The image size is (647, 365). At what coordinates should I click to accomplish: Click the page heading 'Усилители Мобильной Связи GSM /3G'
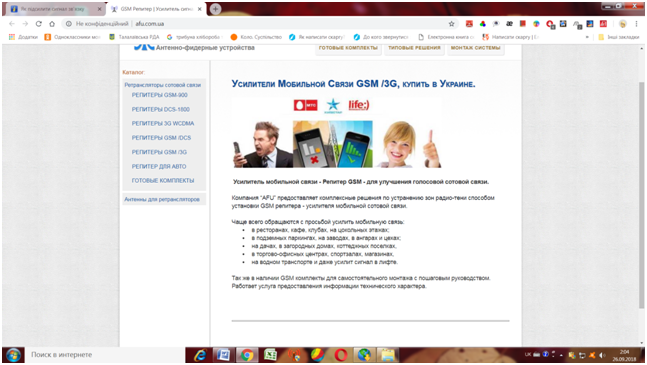pos(353,84)
